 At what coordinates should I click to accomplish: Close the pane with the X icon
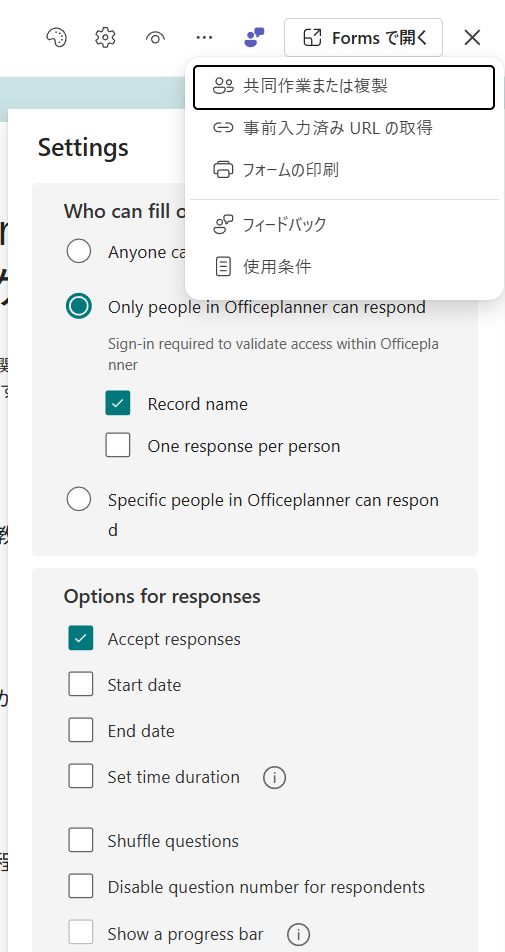tap(472, 38)
